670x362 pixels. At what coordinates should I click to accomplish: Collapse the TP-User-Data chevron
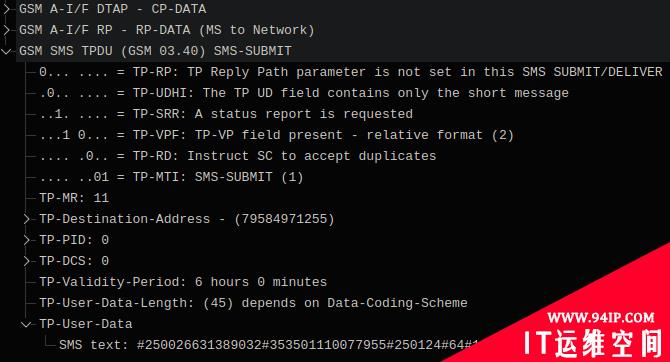point(26,324)
